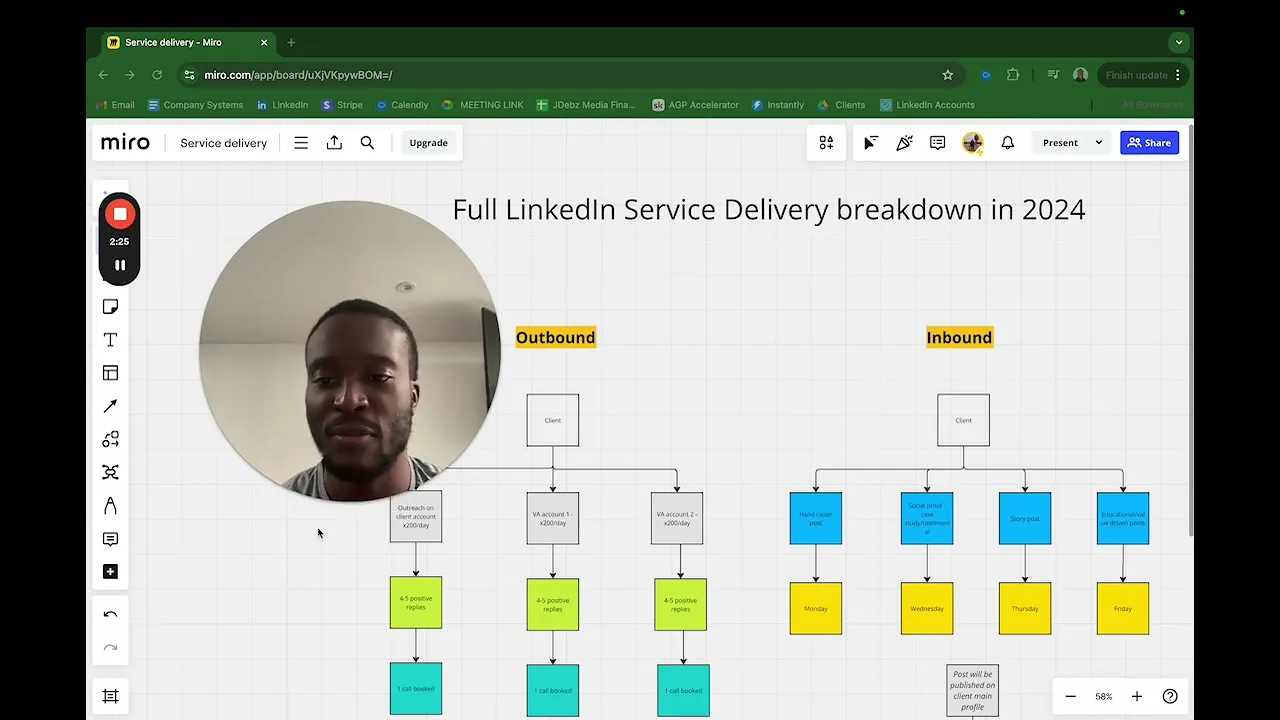Click the Present button
The height and width of the screenshot is (720, 1280).
(1060, 143)
